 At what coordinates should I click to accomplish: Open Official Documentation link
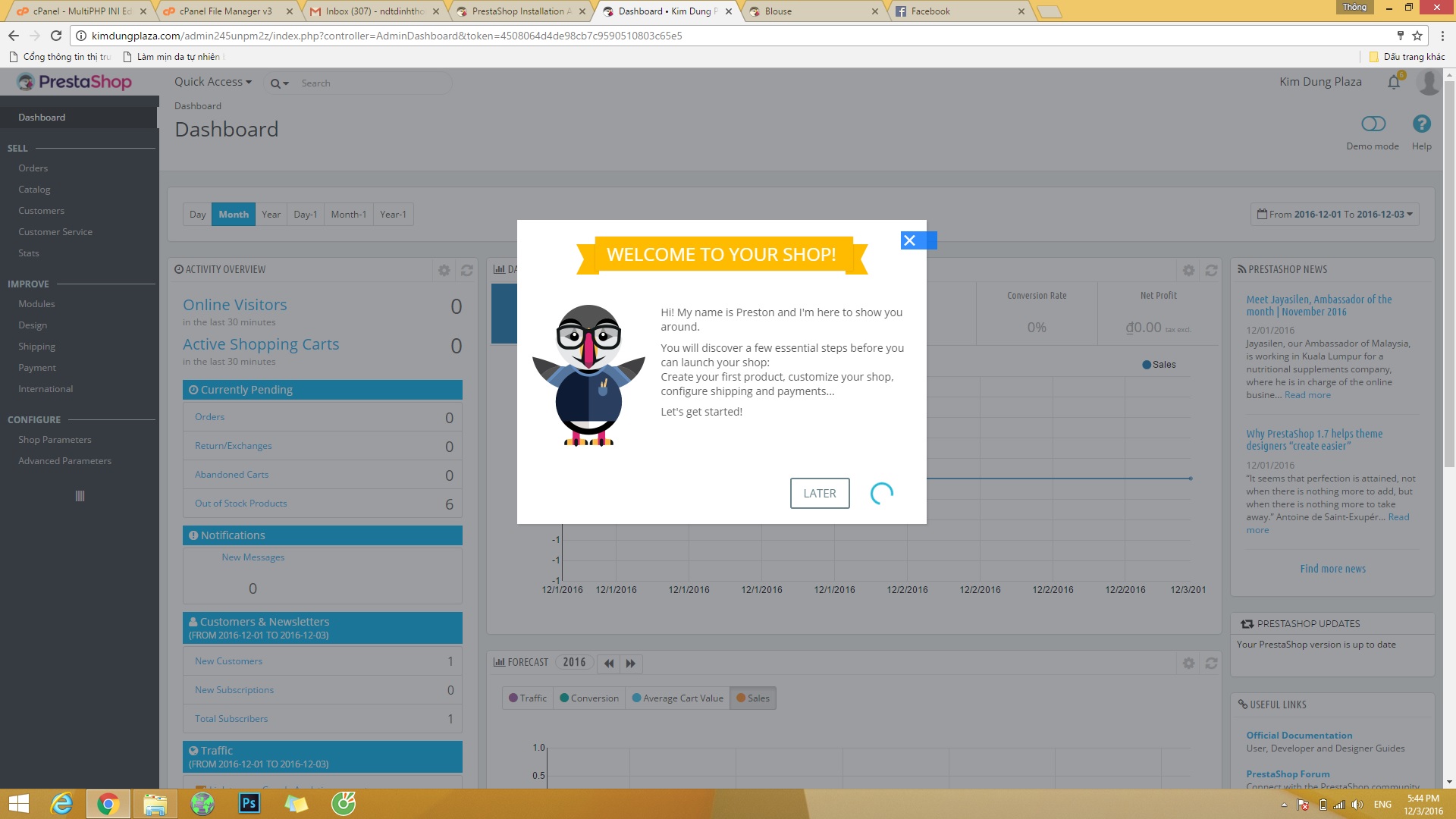point(1299,736)
